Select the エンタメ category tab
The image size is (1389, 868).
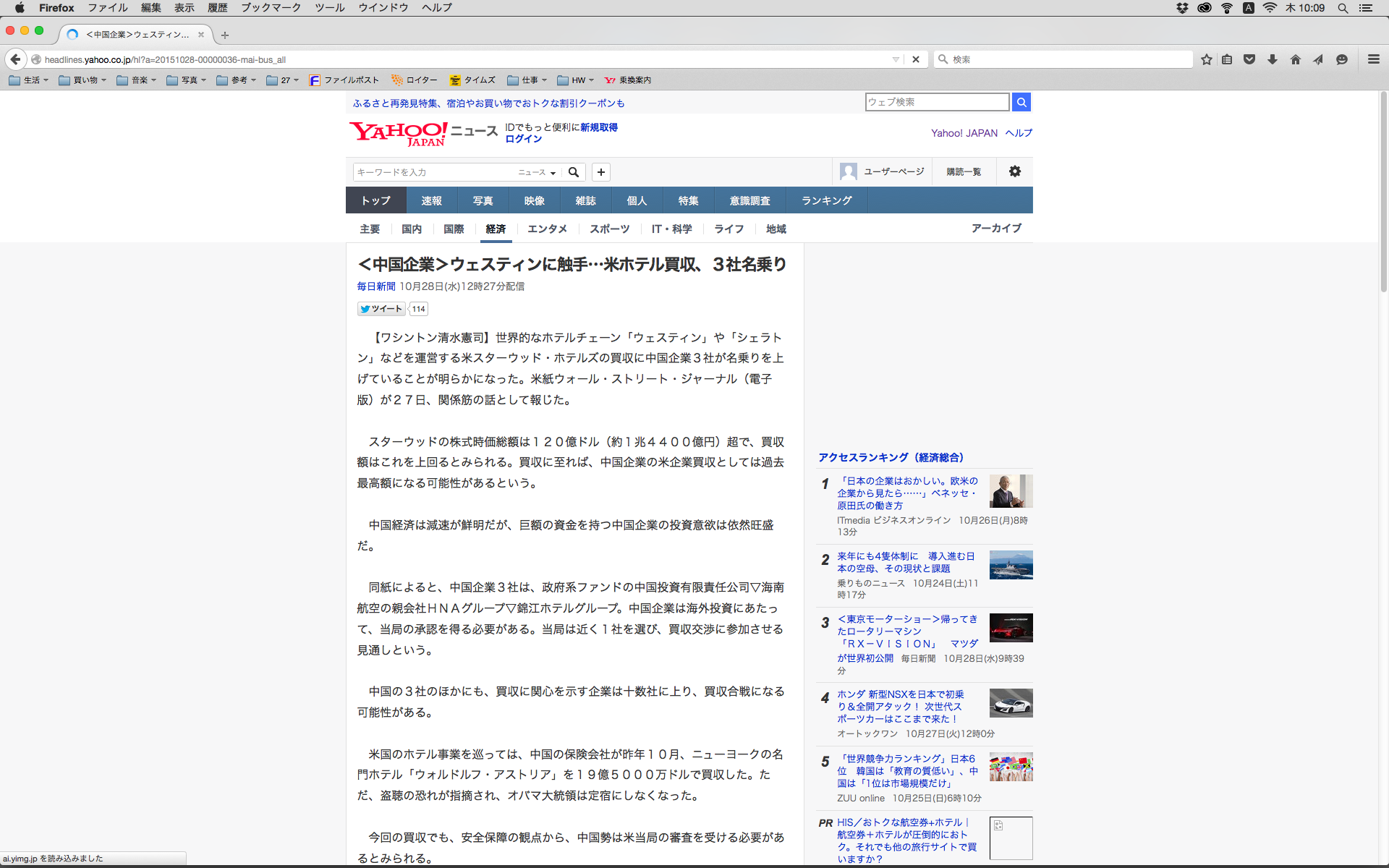(547, 229)
